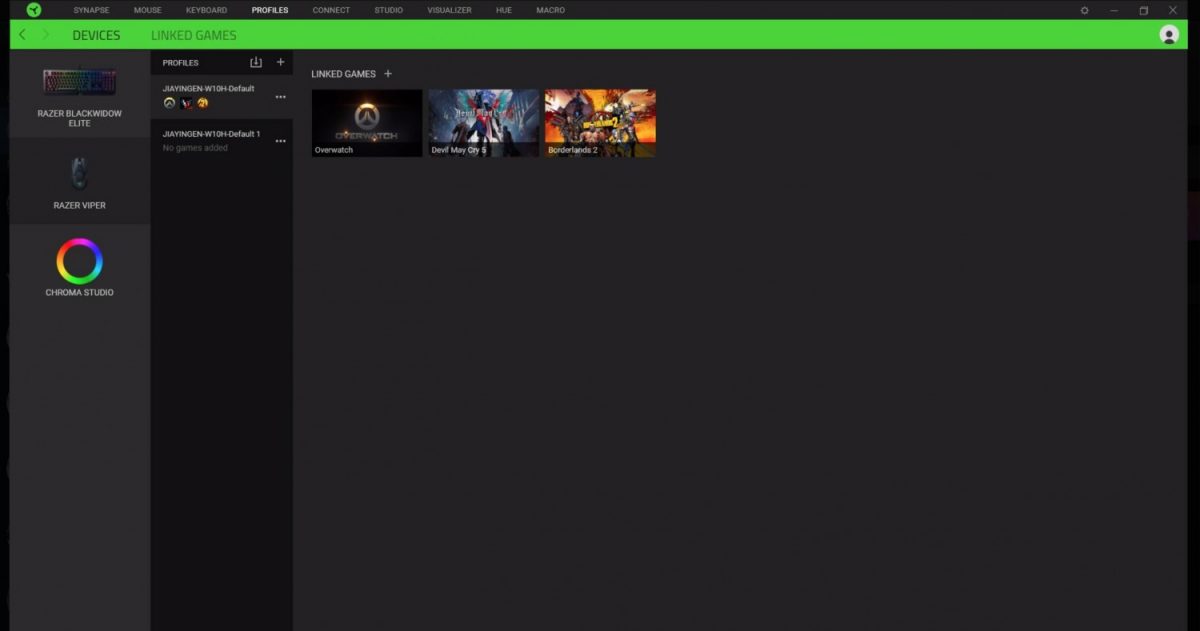Click Overwatch small icon under profile
This screenshot has width=1200, height=631.
click(x=169, y=103)
